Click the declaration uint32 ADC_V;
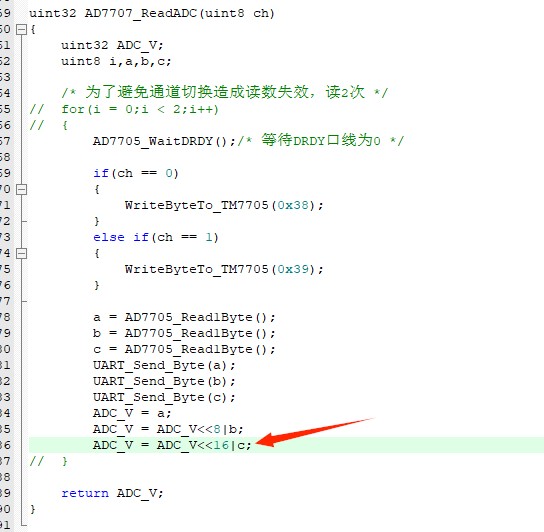The image size is (544, 532). pyautogui.click(x=112, y=45)
